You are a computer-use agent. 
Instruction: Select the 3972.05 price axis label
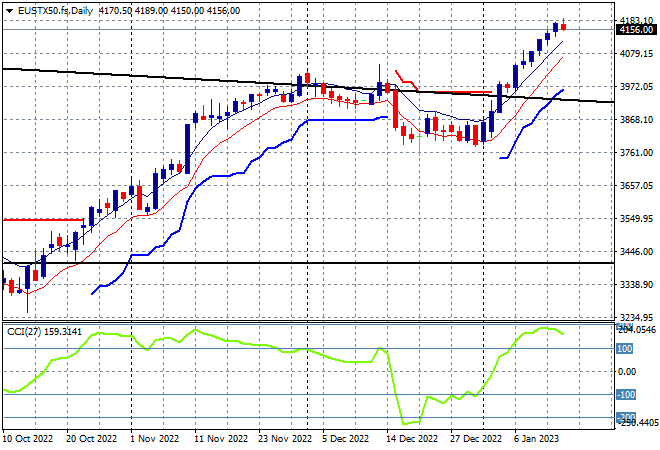tap(636, 87)
